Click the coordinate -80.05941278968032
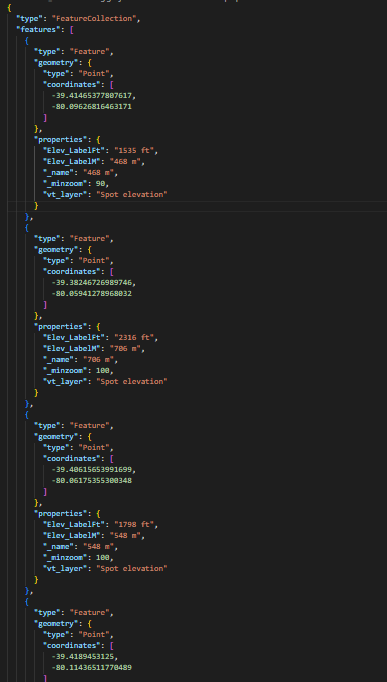 [91, 294]
